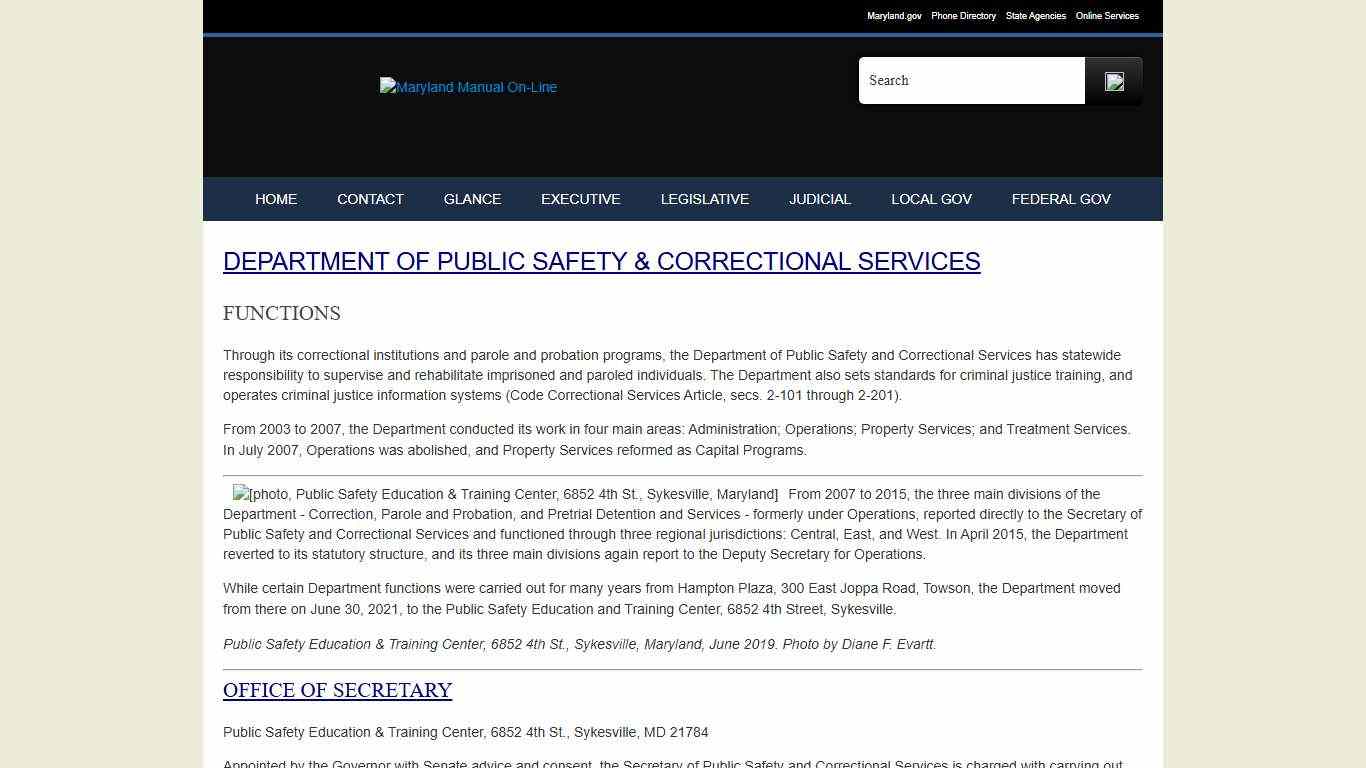Click the photo caption by Diane F. Evartt
1366x768 pixels.
[x=579, y=644]
